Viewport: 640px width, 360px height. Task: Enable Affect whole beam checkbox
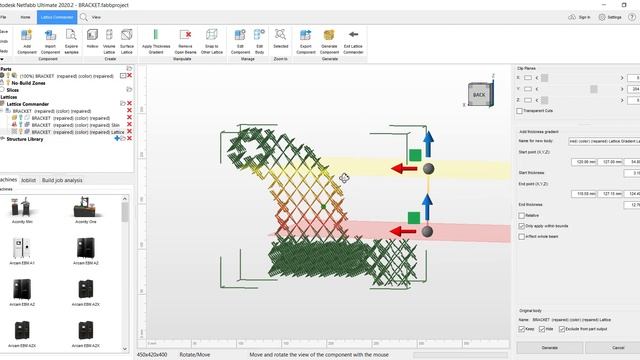click(521, 236)
